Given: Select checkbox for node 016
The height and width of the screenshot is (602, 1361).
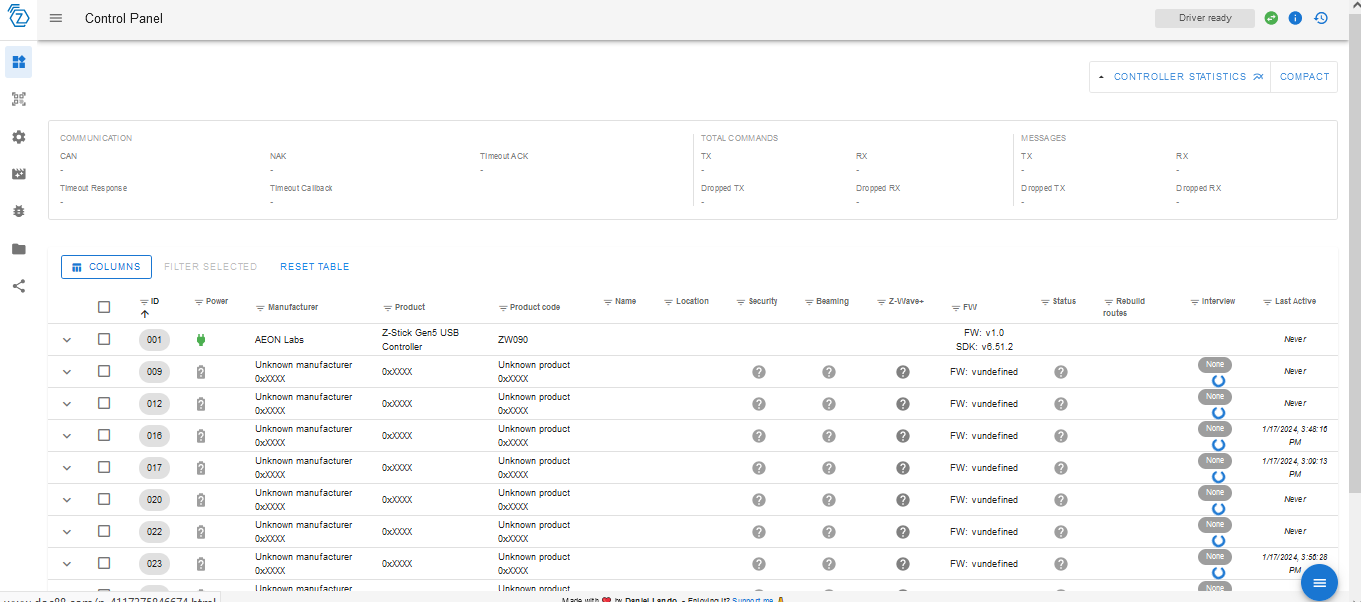Looking at the screenshot, I should click(x=104, y=436).
